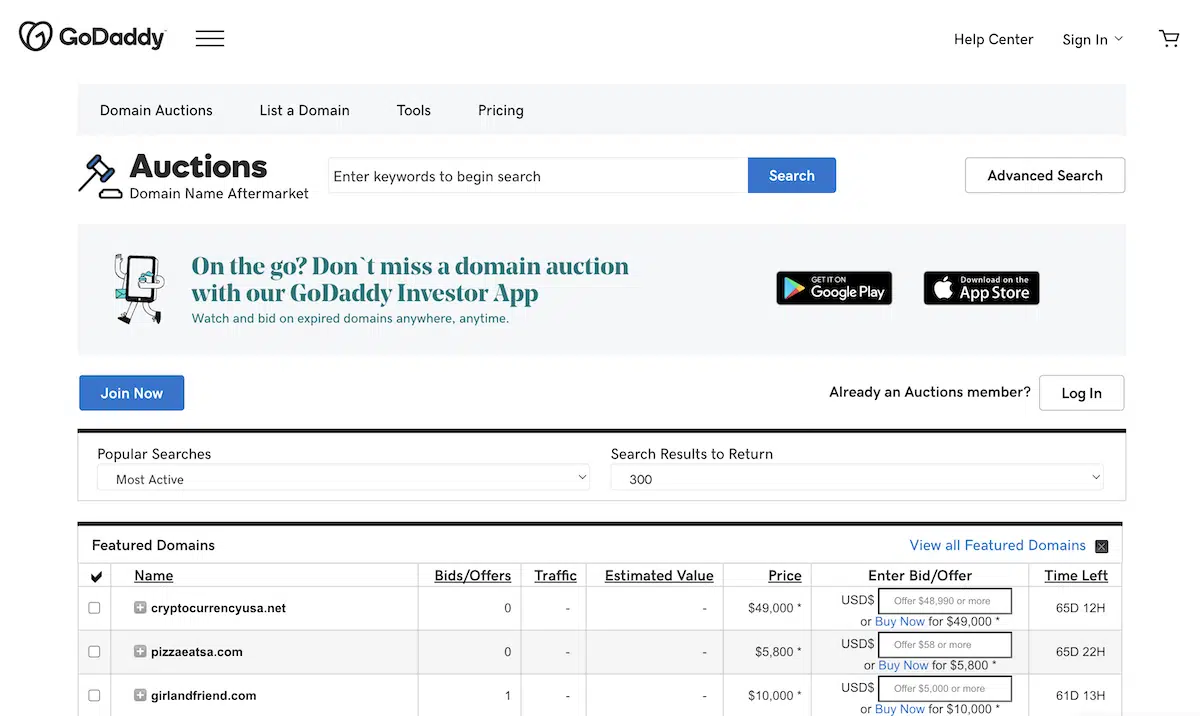Focus the offer field for girlandfriend.com

(x=945, y=689)
